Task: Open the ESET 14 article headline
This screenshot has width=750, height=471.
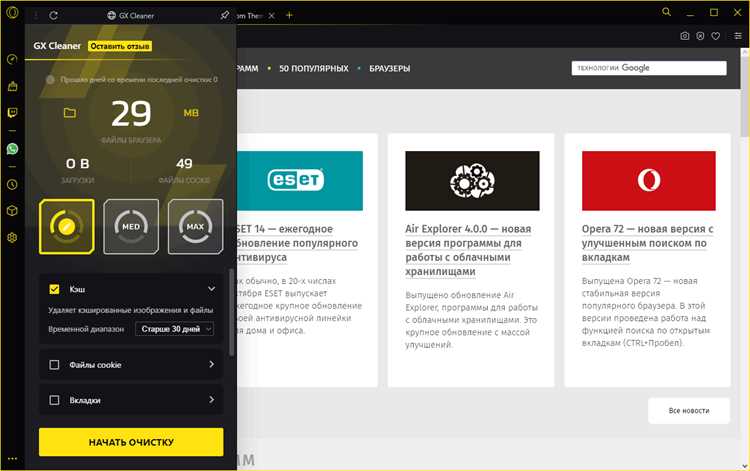Action: [x=297, y=243]
